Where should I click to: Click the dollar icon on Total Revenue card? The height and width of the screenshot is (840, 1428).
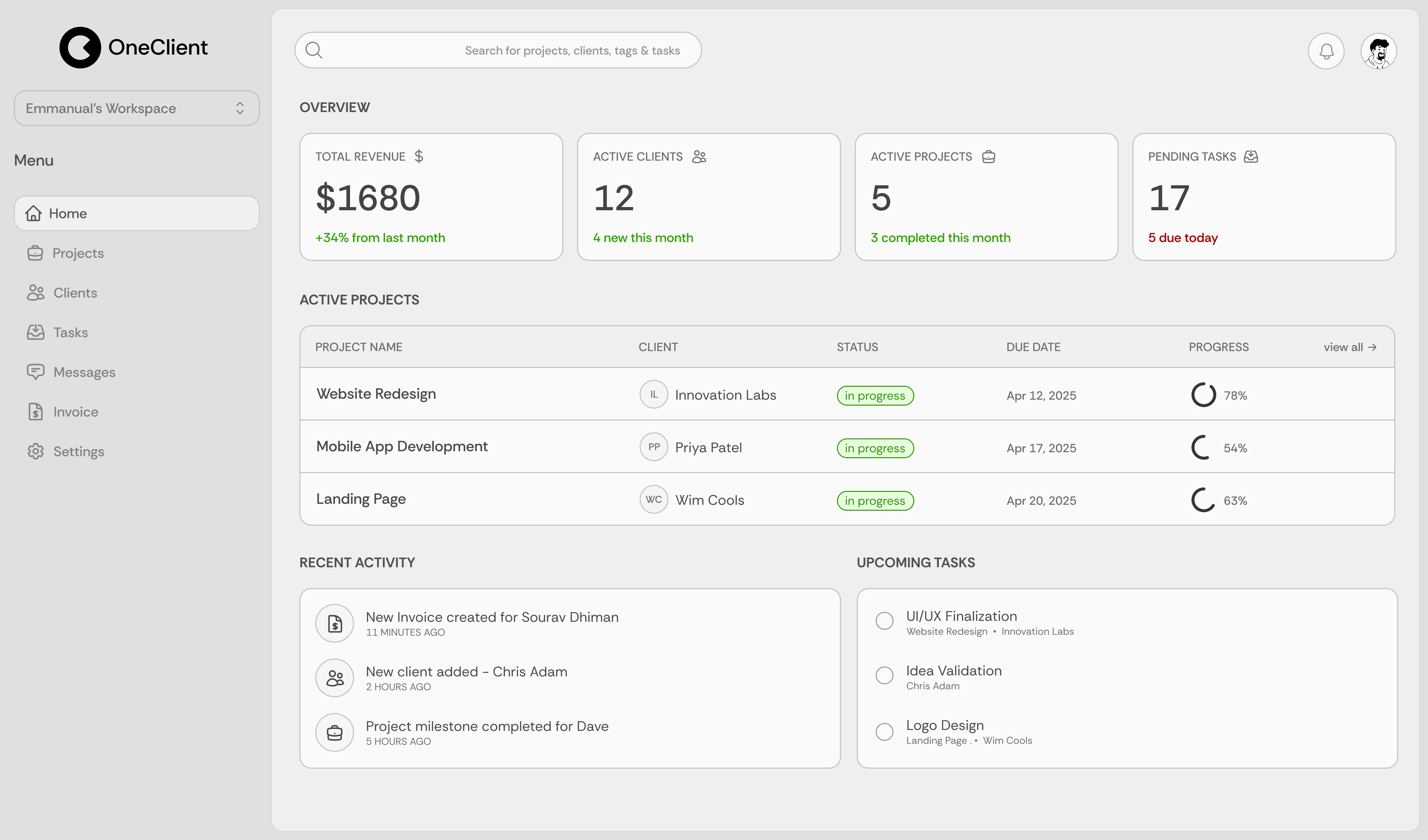tap(419, 156)
